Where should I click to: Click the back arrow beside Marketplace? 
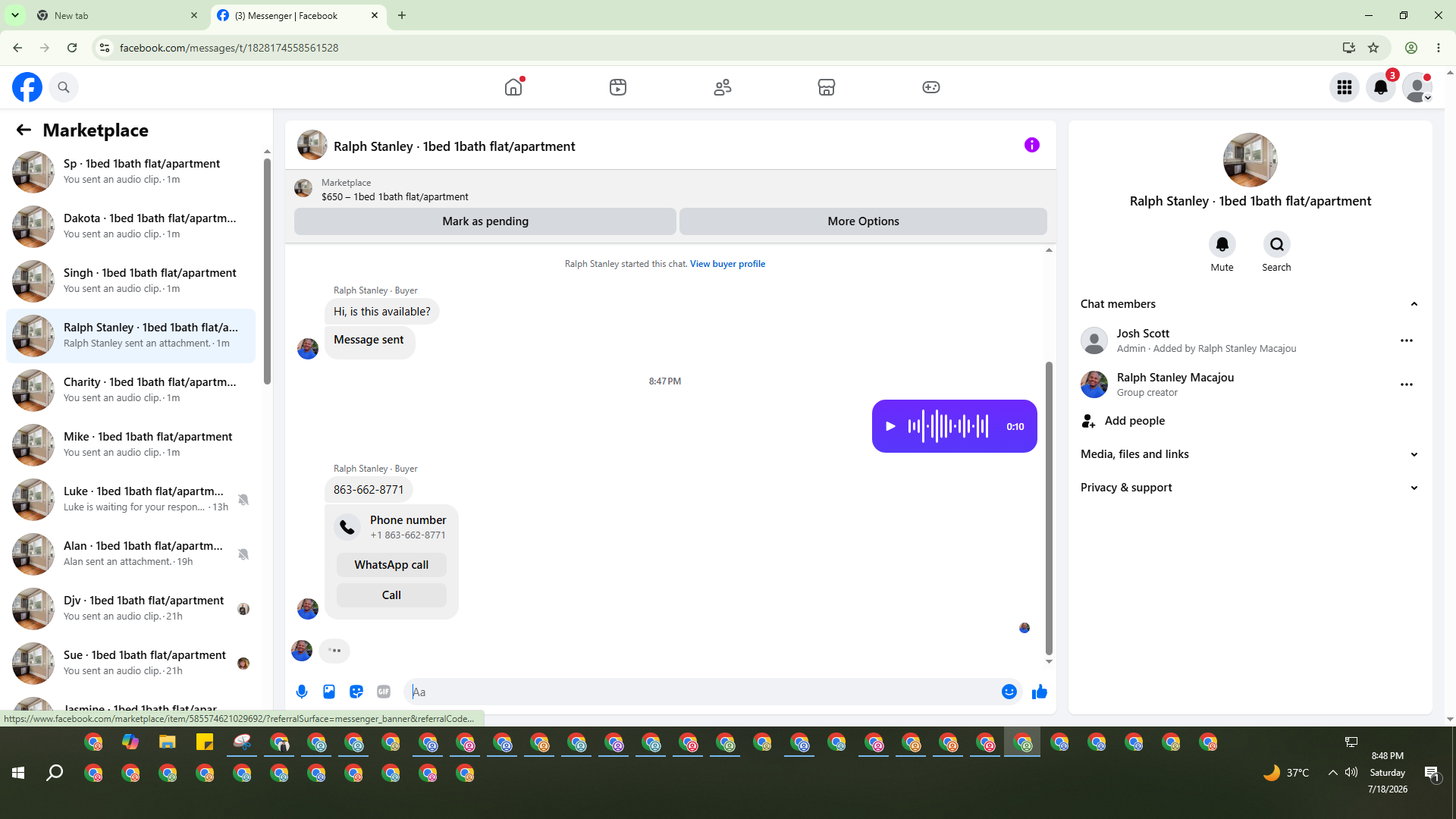pos(24,130)
